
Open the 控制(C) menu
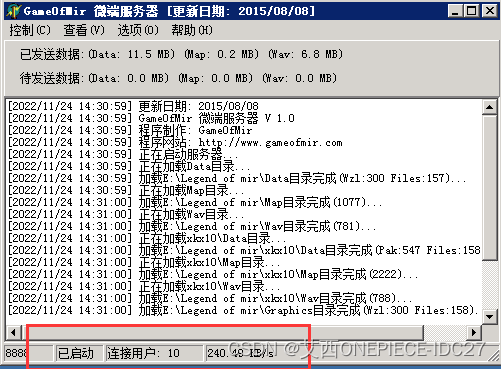(30, 30)
